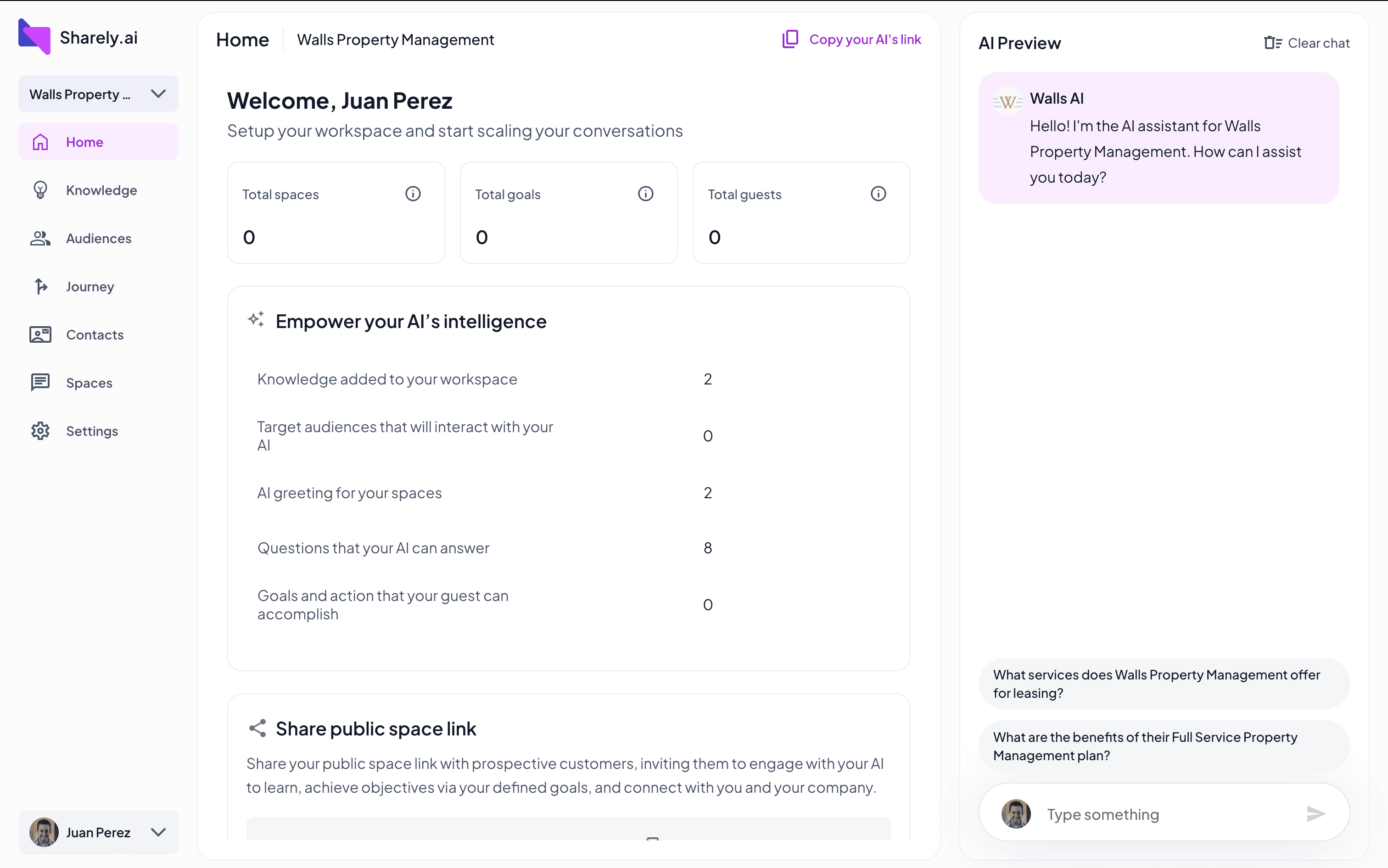Click the sparkle icon beside Empower heading
This screenshot has height=868, width=1388.
(x=256, y=320)
